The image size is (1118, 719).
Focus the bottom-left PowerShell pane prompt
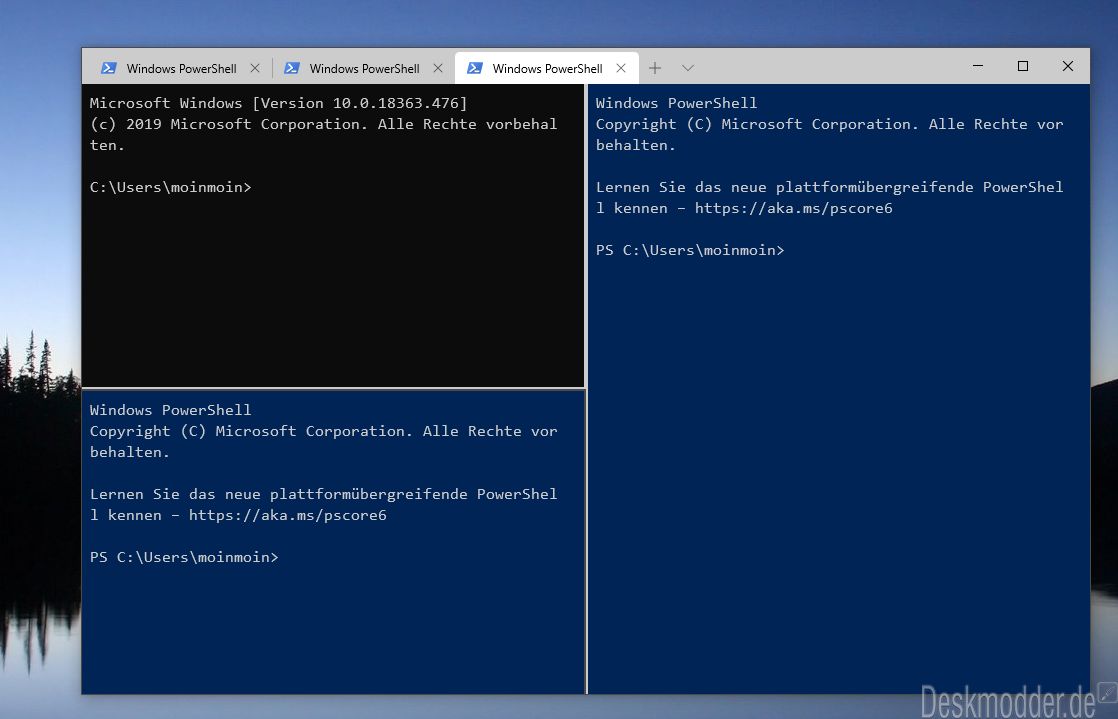pyautogui.click(x=184, y=557)
